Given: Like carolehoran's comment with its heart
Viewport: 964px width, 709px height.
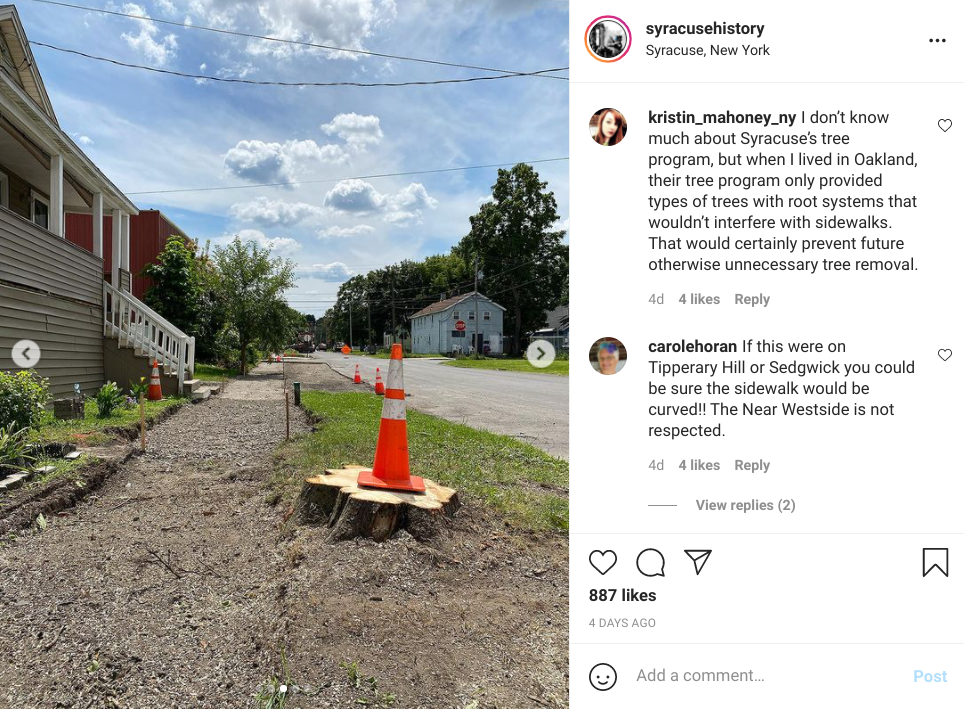Looking at the screenshot, I should pos(944,355).
